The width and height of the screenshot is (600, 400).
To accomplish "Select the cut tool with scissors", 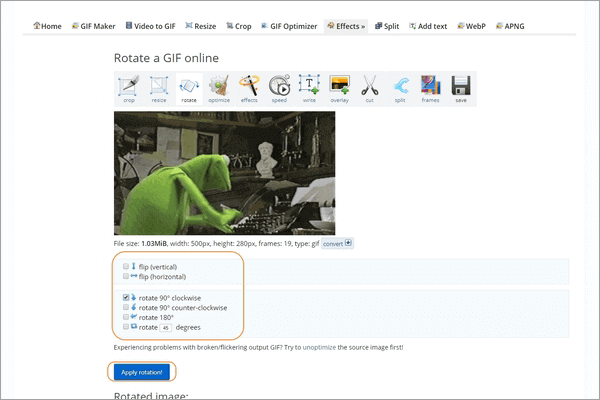I will [370, 89].
